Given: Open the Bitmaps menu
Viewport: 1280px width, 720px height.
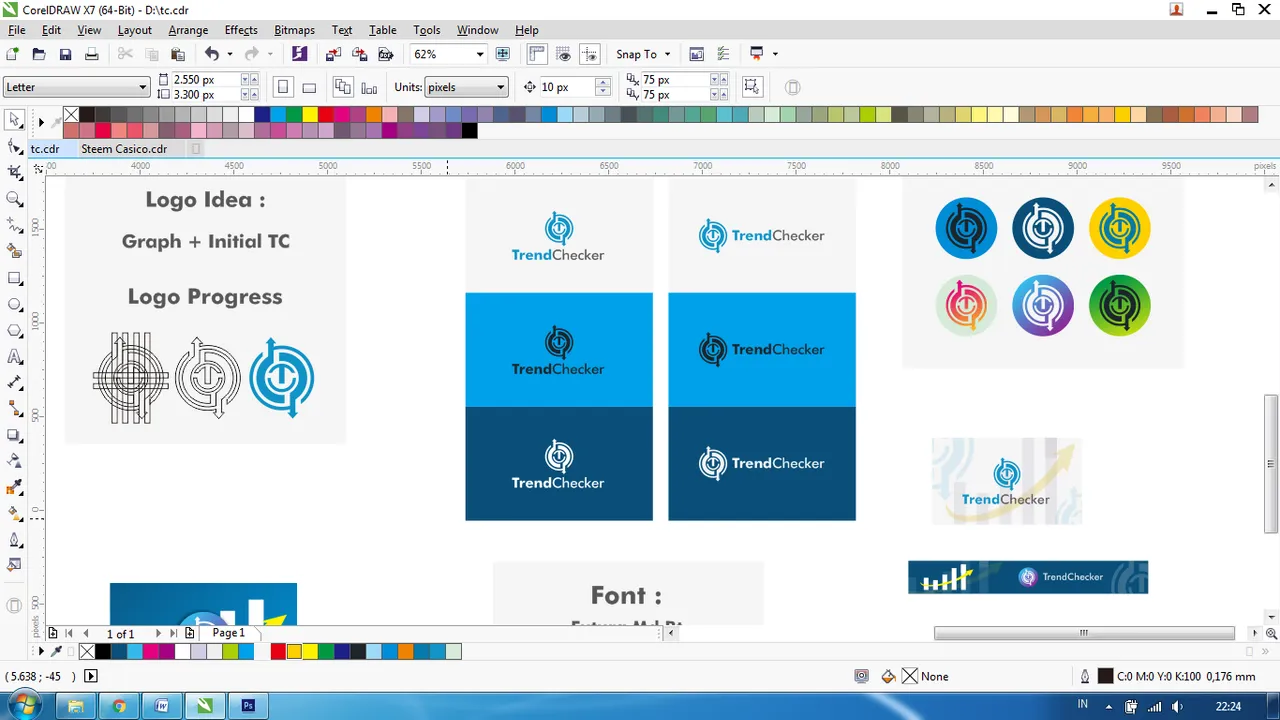Looking at the screenshot, I should (x=295, y=30).
